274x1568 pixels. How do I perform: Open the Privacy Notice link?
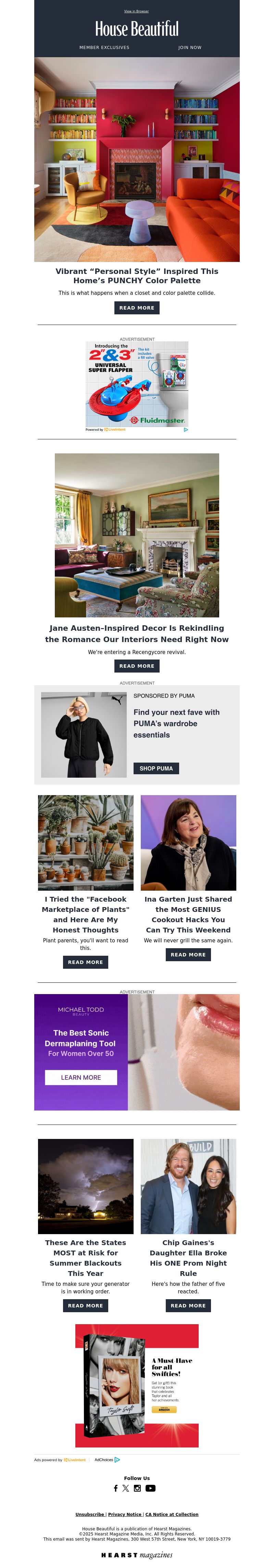[125, 1515]
